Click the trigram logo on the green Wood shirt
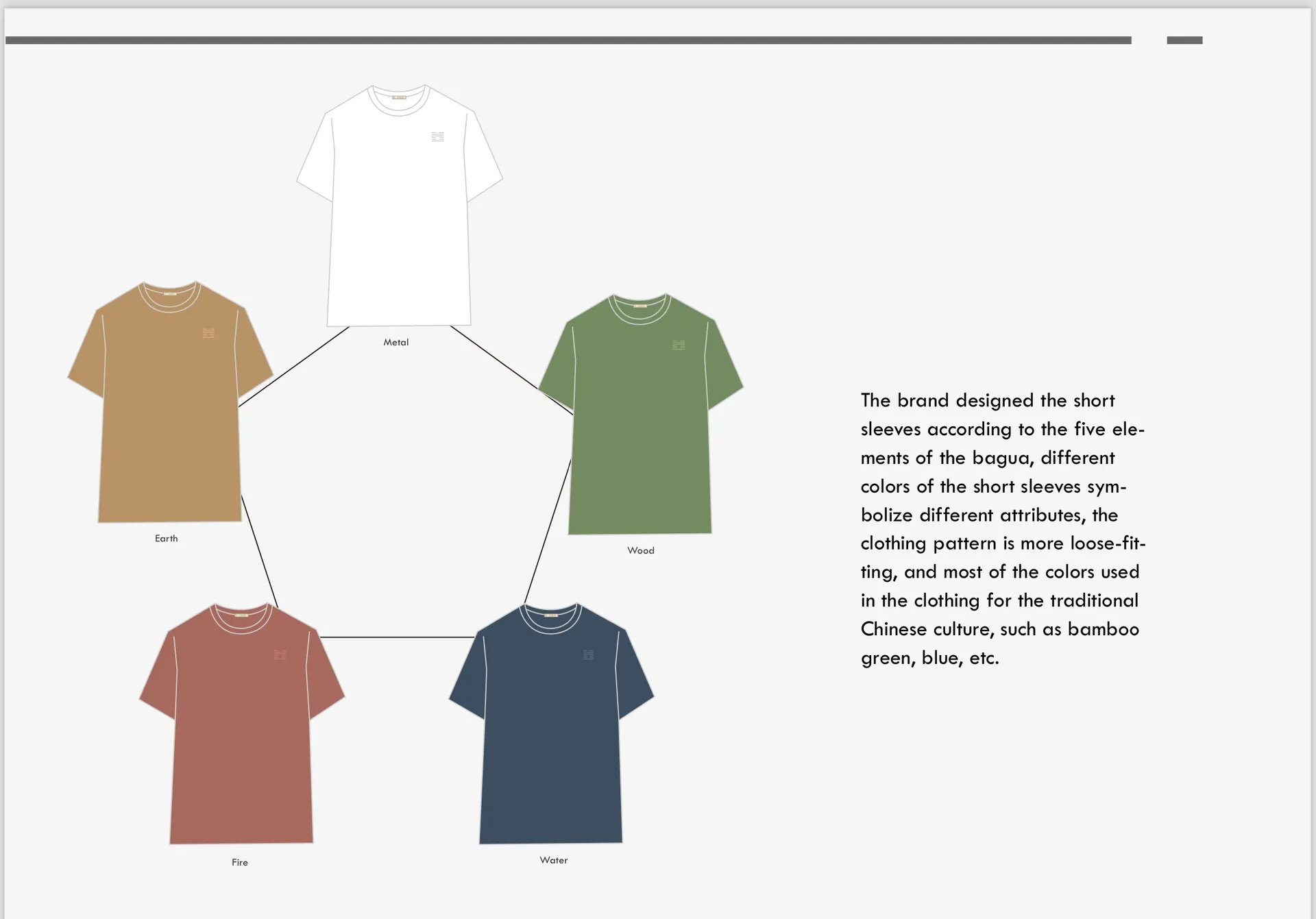 click(679, 345)
